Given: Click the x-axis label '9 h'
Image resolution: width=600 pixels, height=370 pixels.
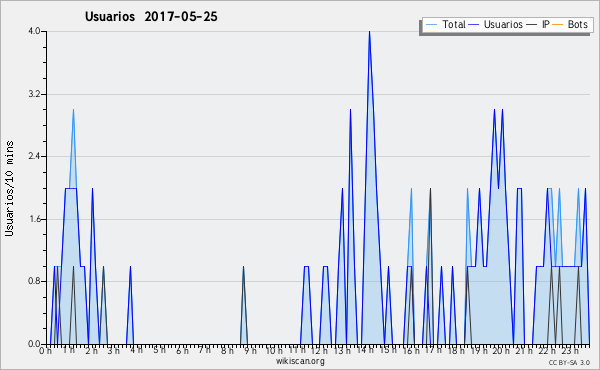Looking at the screenshot, I should click(x=250, y=351).
